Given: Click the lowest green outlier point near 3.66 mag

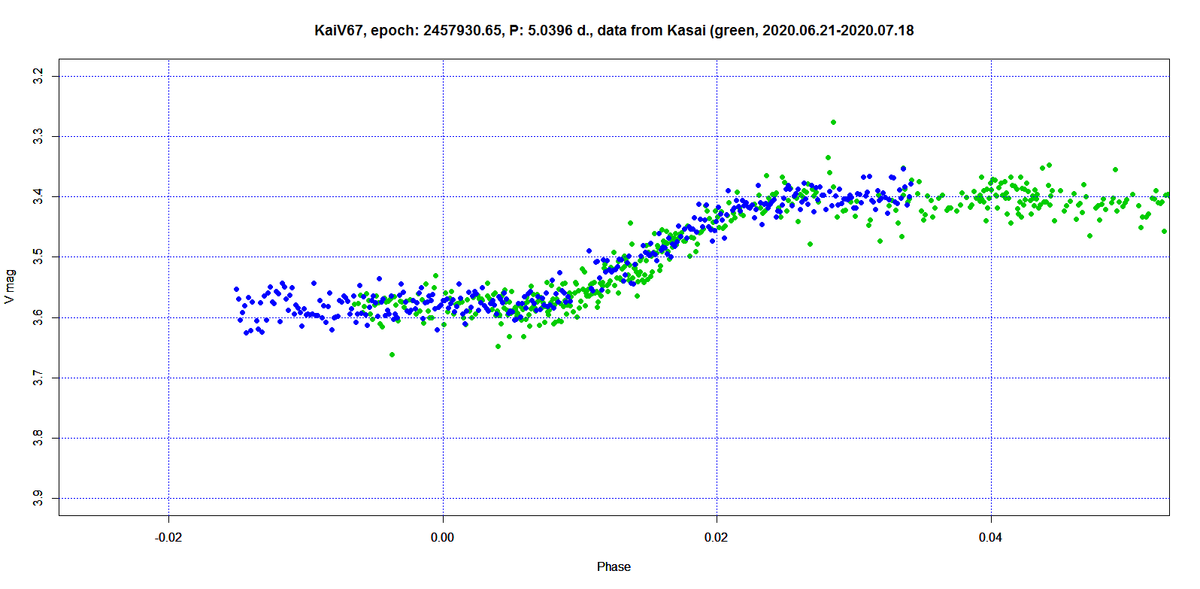Looking at the screenshot, I should click(392, 354).
